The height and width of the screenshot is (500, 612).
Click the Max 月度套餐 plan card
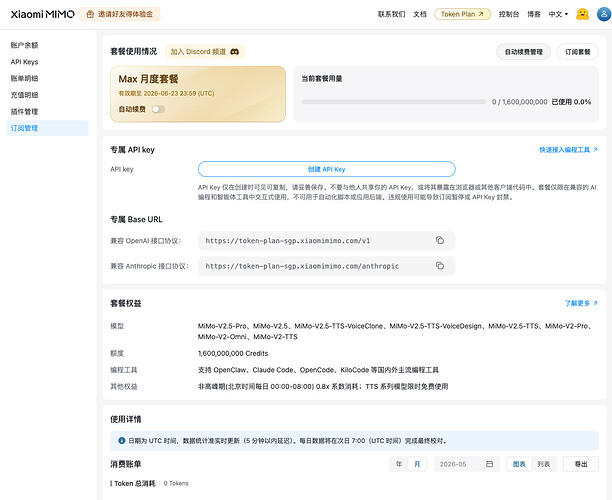coord(198,94)
